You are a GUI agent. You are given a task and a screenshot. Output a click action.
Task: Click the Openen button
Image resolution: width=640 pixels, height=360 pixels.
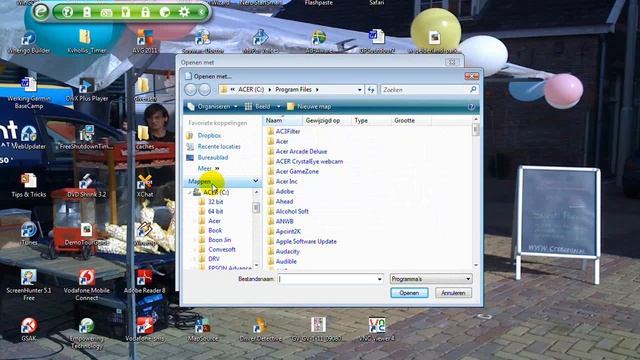click(409, 293)
